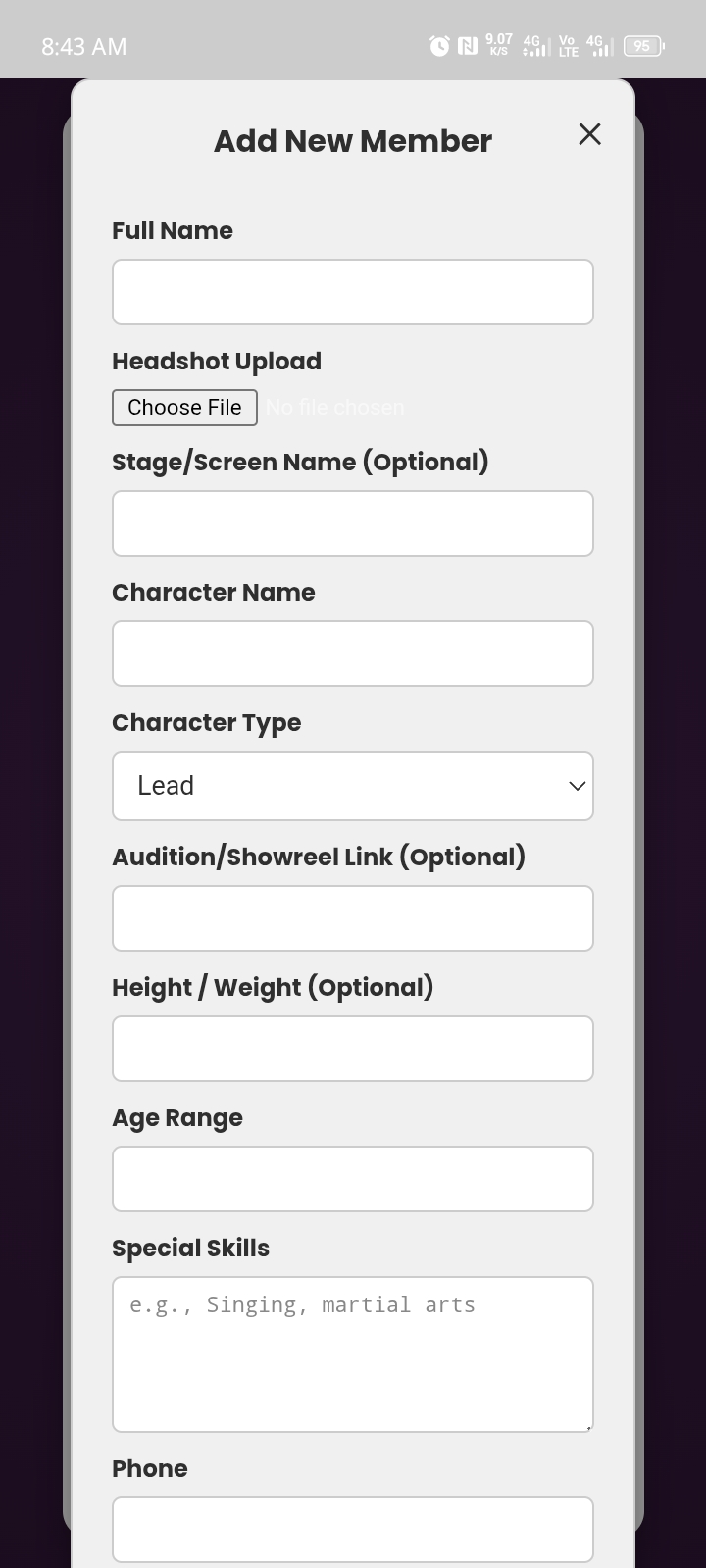Viewport: 706px width, 1568px height.
Task: Click the Height / Weight field
Action: 353,1048
